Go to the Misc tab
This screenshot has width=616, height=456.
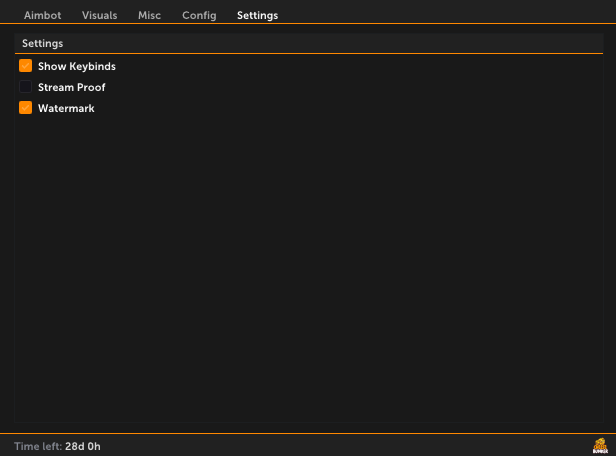point(149,15)
